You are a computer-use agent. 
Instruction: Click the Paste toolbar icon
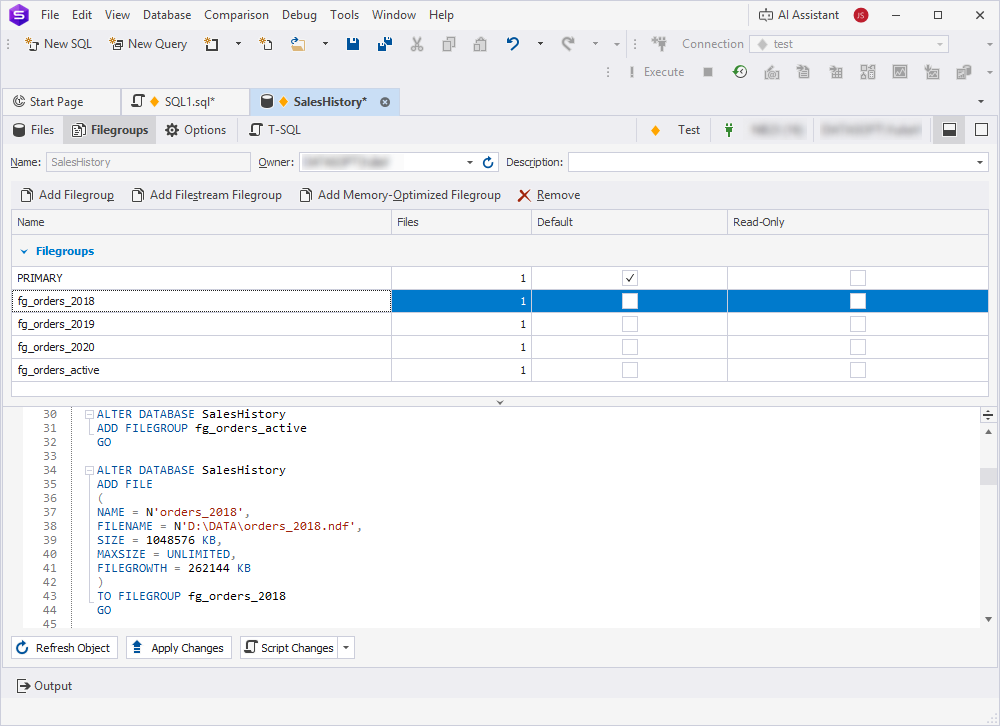pos(478,44)
